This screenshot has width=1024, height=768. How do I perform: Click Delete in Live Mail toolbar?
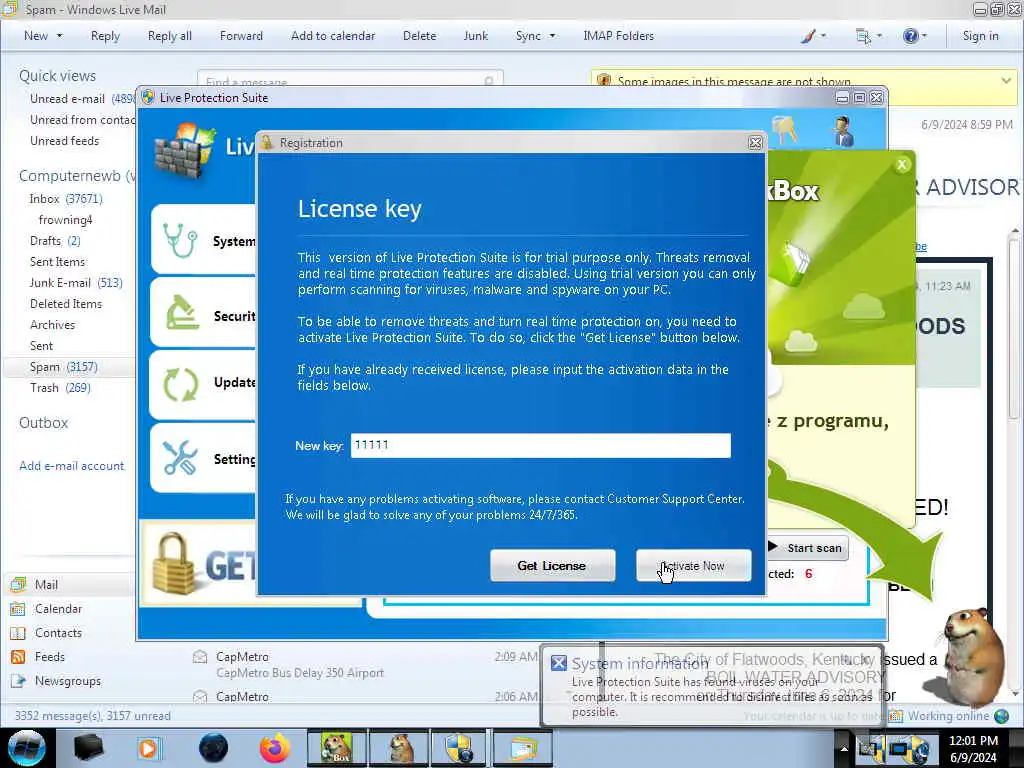coord(419,36)
